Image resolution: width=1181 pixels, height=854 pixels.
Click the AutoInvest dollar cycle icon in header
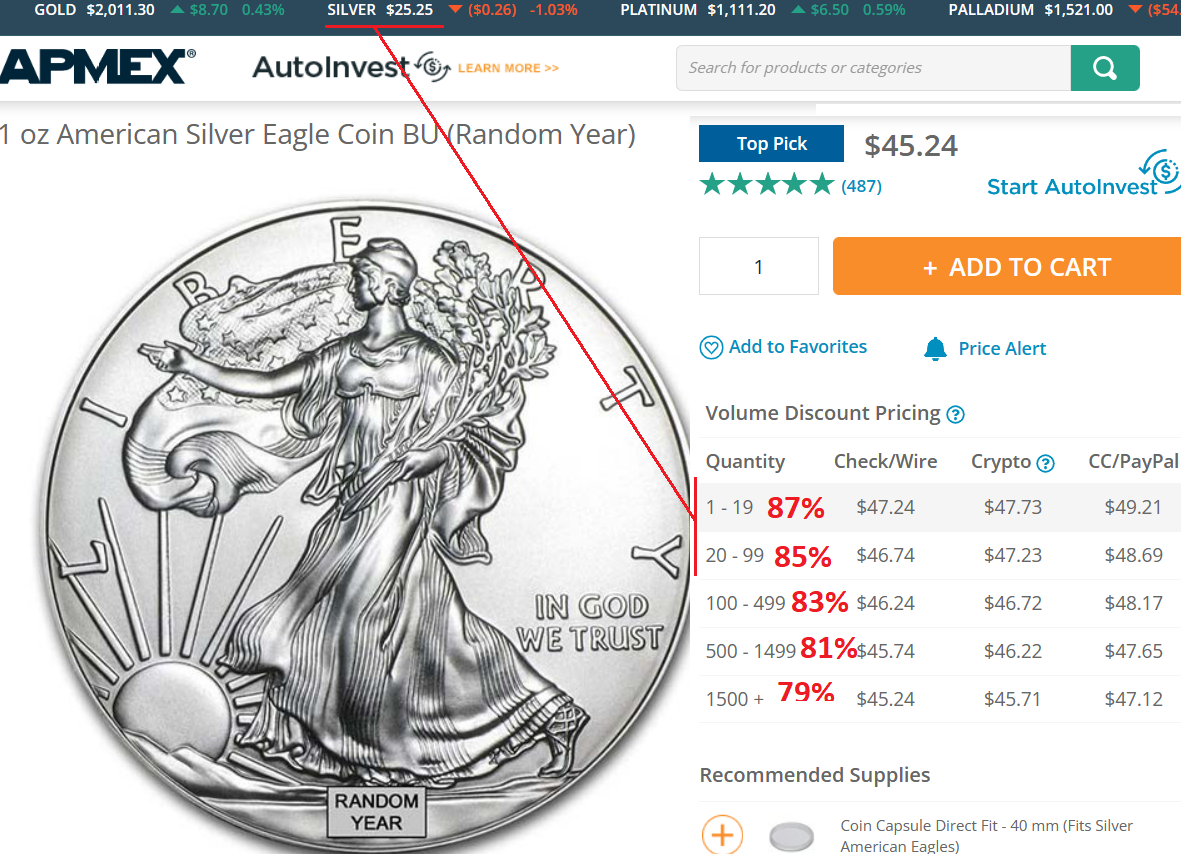(x=433, y=67)
